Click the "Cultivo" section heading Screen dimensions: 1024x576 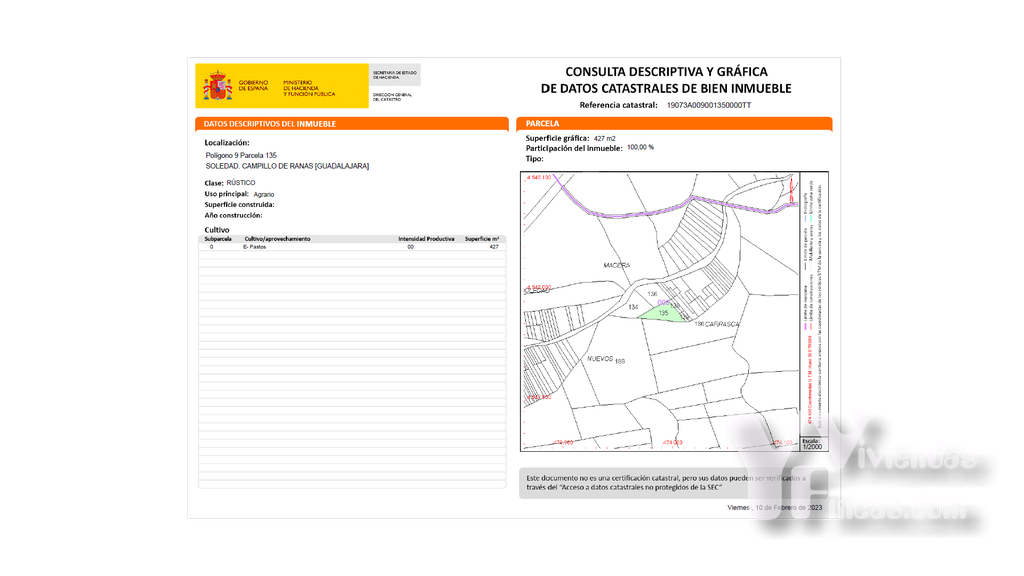217,230
